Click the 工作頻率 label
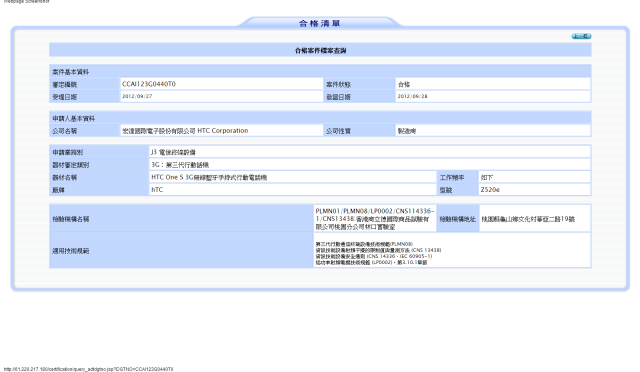640x372 pixels. point(451,178)
